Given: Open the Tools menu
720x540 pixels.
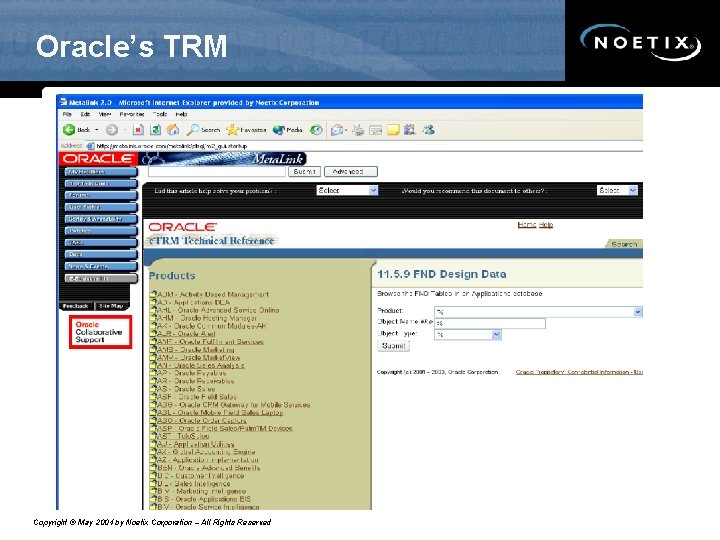Looking at the screenshot, I should coord(160,114).
